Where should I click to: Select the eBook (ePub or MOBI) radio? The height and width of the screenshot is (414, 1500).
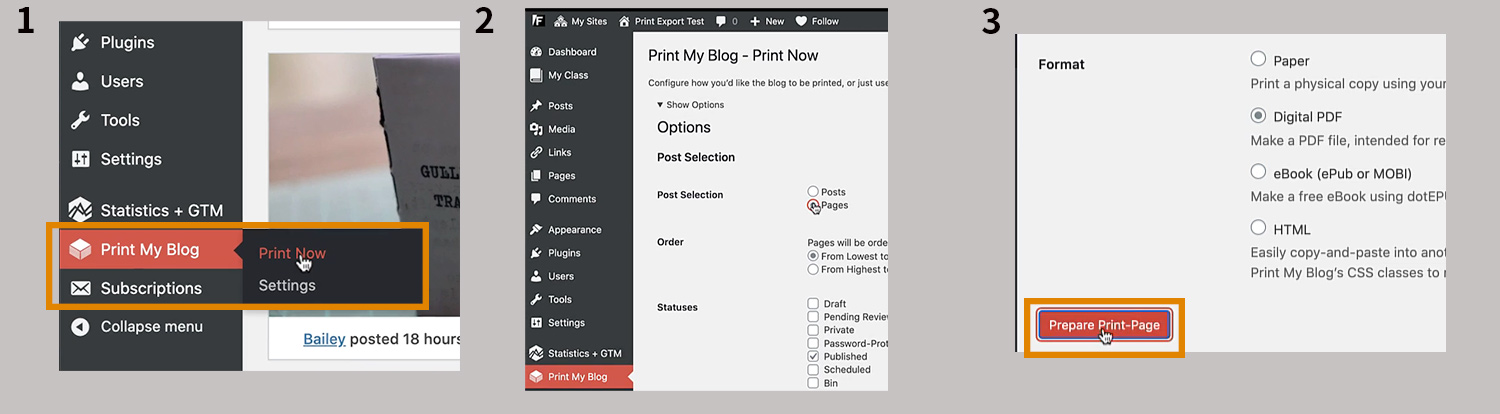[1258, 172]
